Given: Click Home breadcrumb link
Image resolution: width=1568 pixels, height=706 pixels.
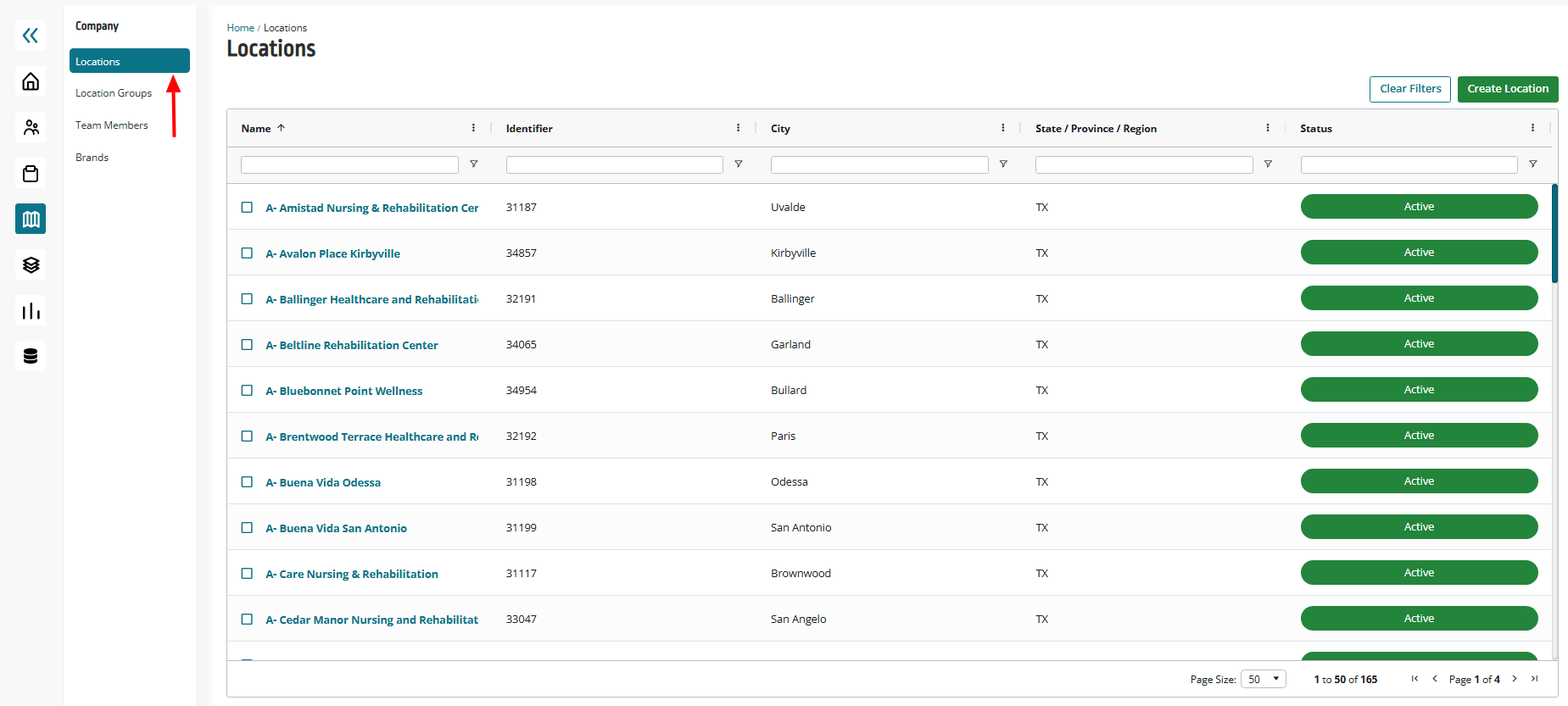Looking at the screenshot, I should click(x=240, y=28).
